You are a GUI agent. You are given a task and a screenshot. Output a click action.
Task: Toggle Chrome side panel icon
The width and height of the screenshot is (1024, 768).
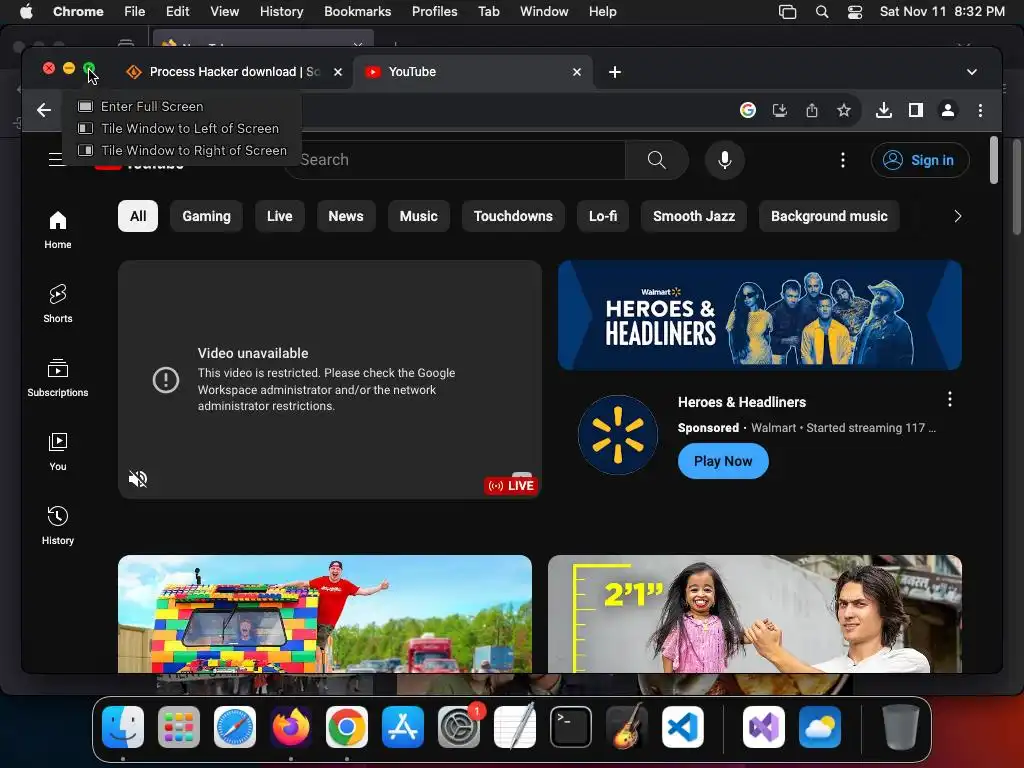coord(916,110)
